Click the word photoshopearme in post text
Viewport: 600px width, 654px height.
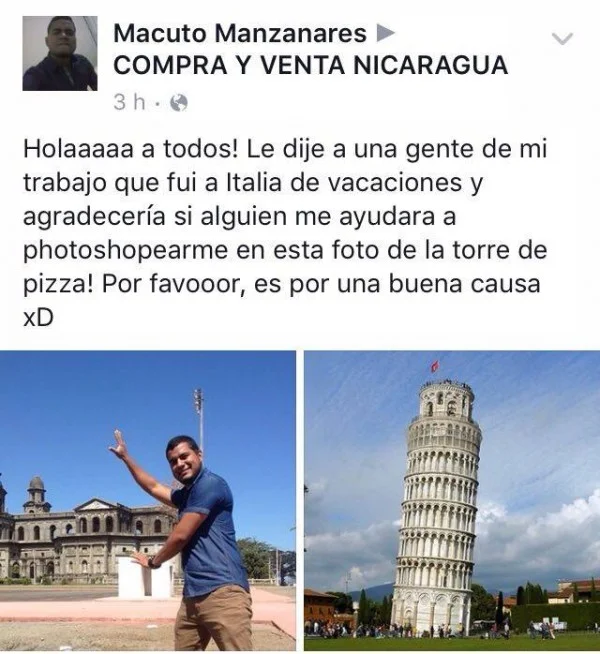click(126, 252)
